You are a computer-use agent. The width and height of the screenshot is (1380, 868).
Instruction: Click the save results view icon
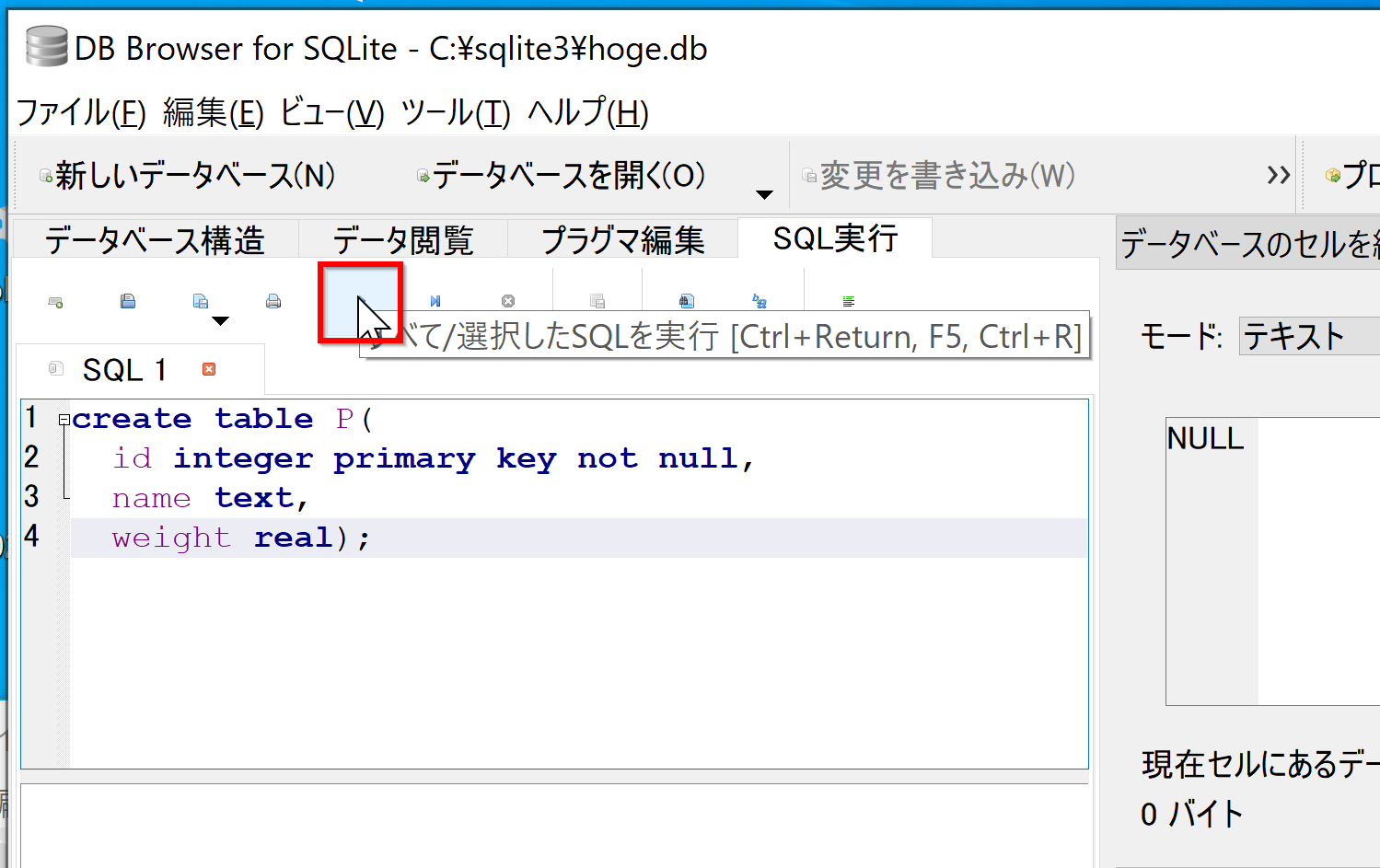pos(597,301)
